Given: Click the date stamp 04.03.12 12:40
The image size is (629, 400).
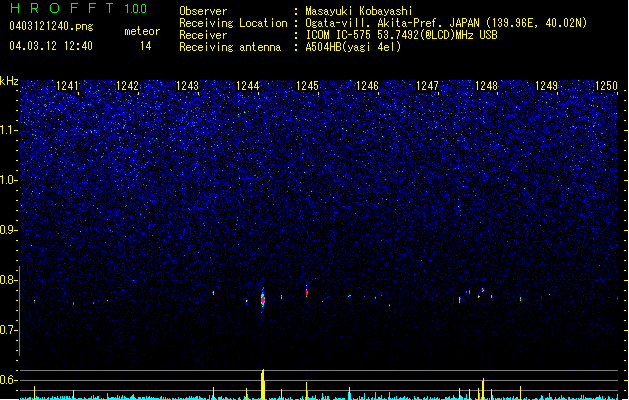Looking at the screenshot, I should tap(51, 46).
